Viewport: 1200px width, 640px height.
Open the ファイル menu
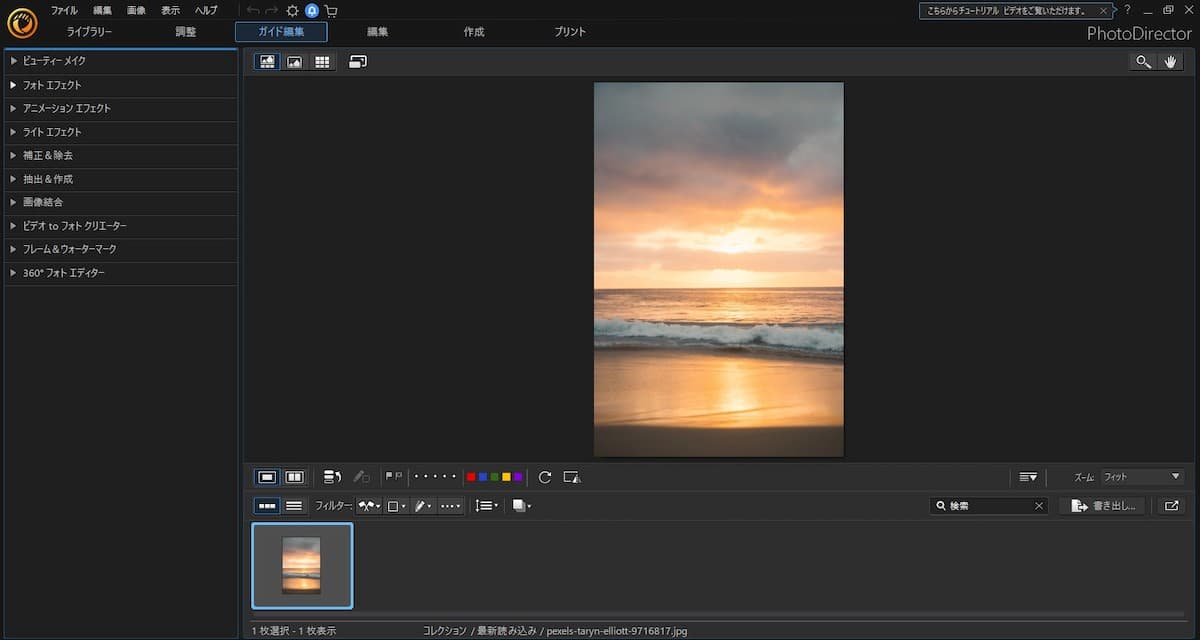[x=64, y=10]
